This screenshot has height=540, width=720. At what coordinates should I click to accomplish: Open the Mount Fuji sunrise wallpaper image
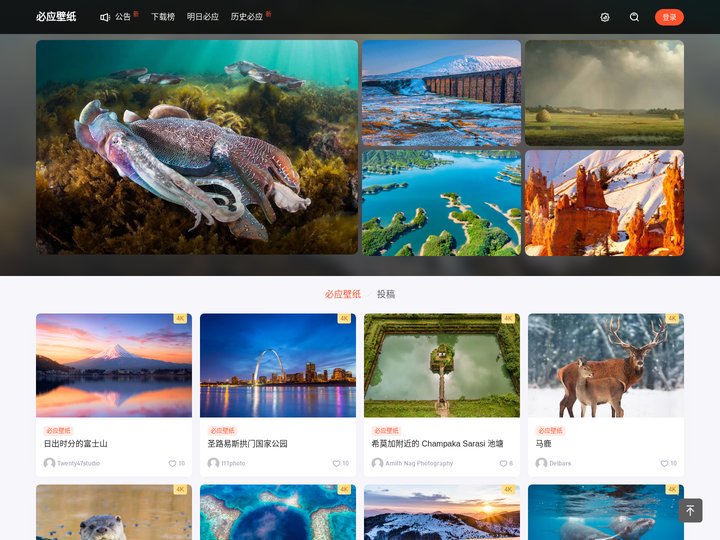114,365
